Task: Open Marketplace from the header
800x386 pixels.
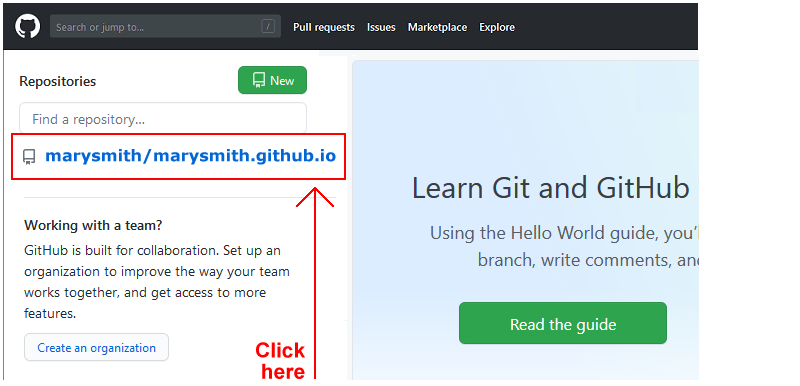Action: (437, 28)
